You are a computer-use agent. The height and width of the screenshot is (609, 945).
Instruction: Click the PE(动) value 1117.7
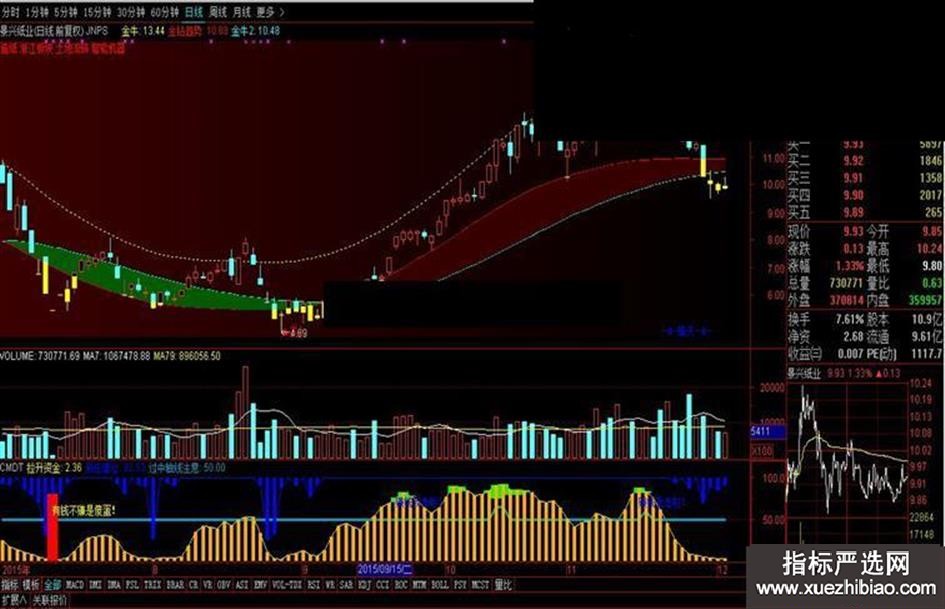point(927,353)
